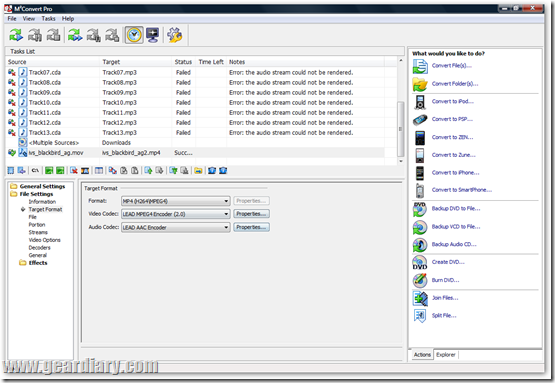Open the Format dropdown showing MP4
Screen dimensions: 555x383
point(176,201)
